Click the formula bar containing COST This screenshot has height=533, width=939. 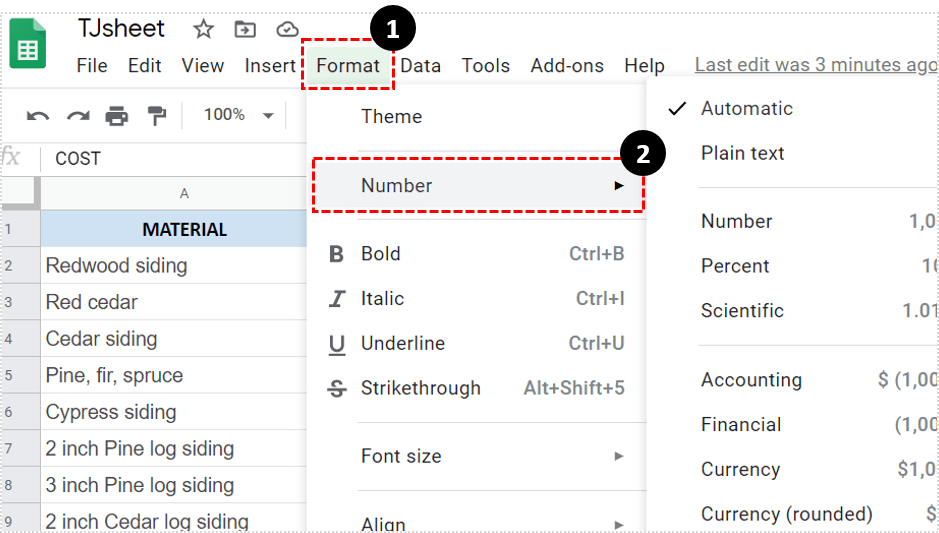(170, 159)
